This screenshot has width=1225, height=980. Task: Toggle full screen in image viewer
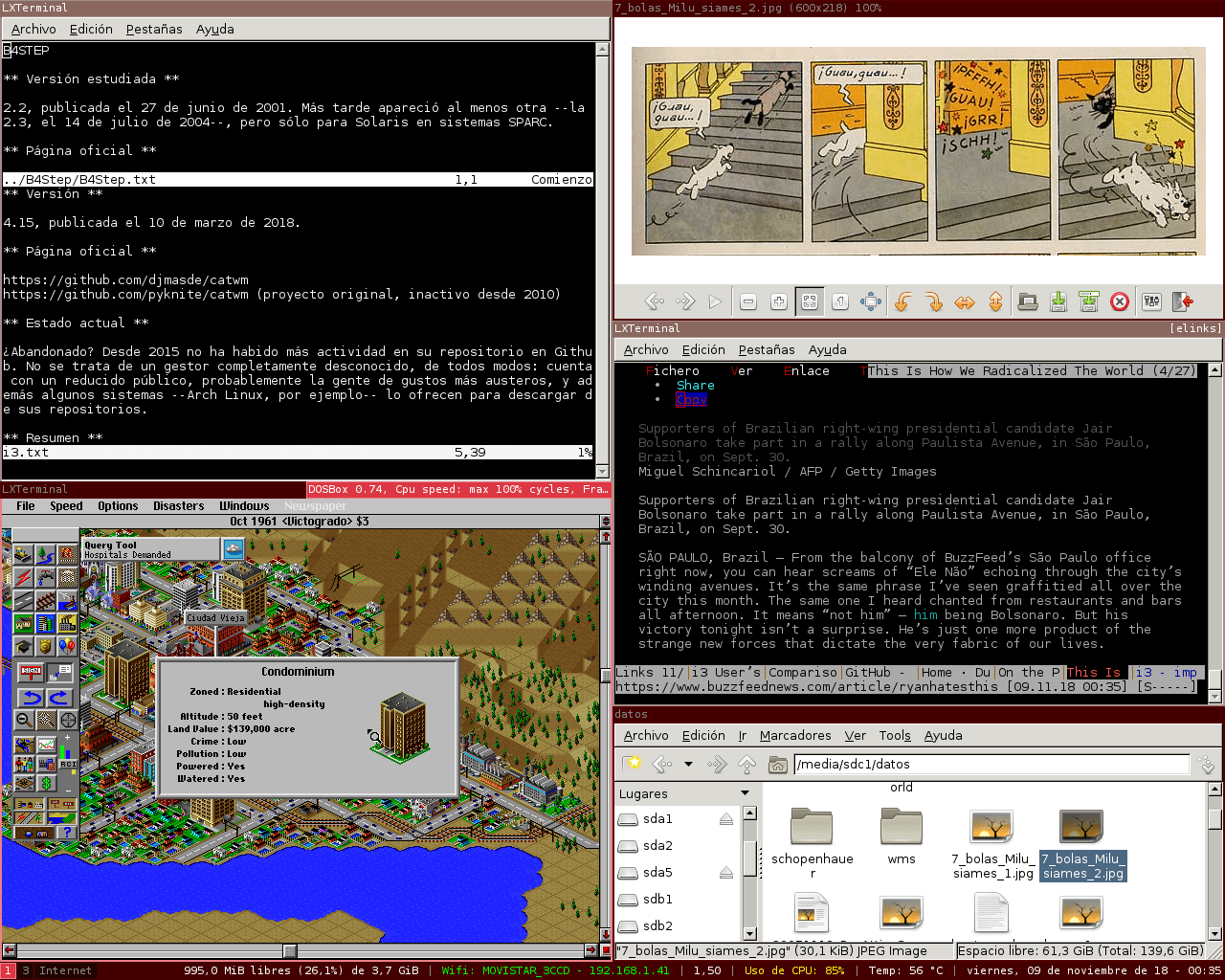871,302
